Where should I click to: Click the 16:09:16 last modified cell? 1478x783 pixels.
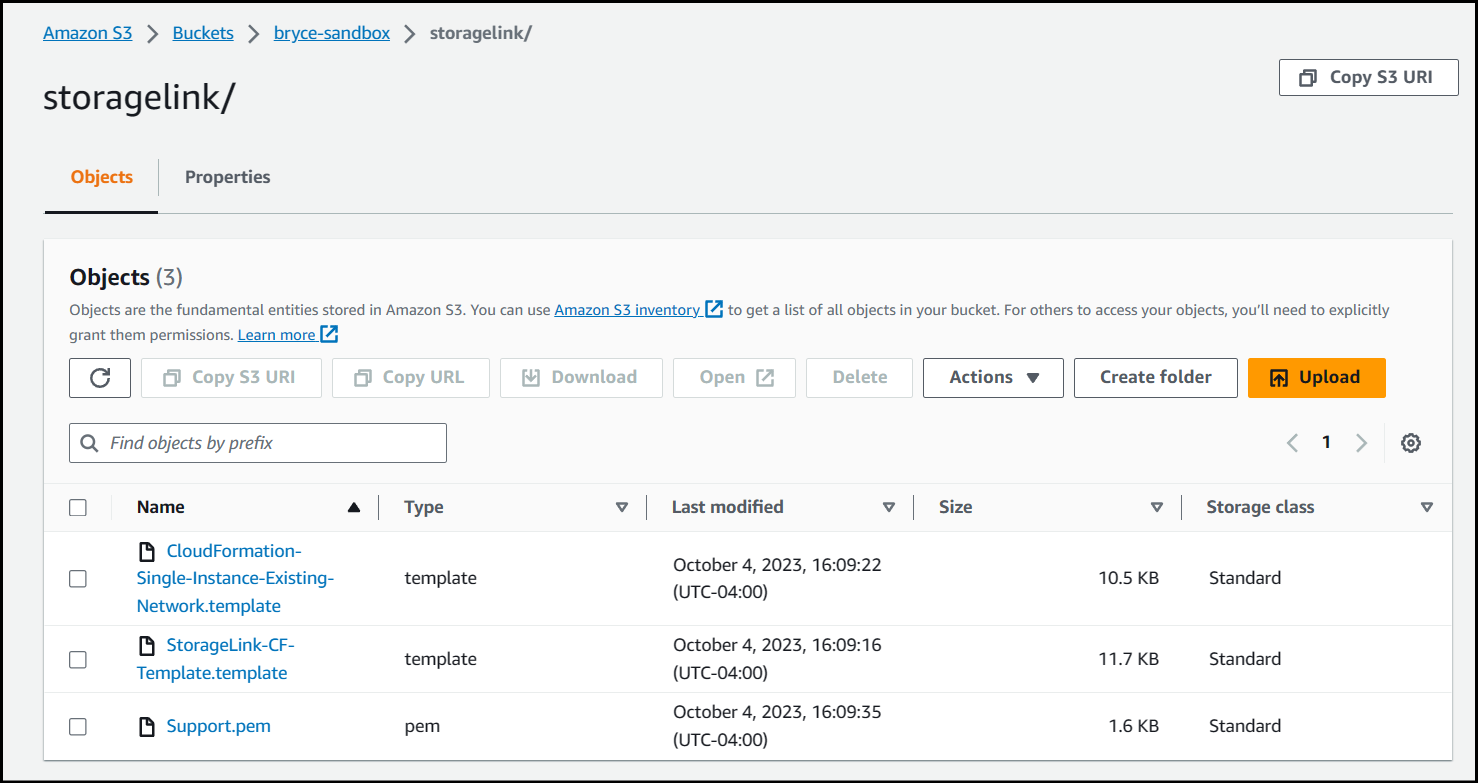click(777, 660)
